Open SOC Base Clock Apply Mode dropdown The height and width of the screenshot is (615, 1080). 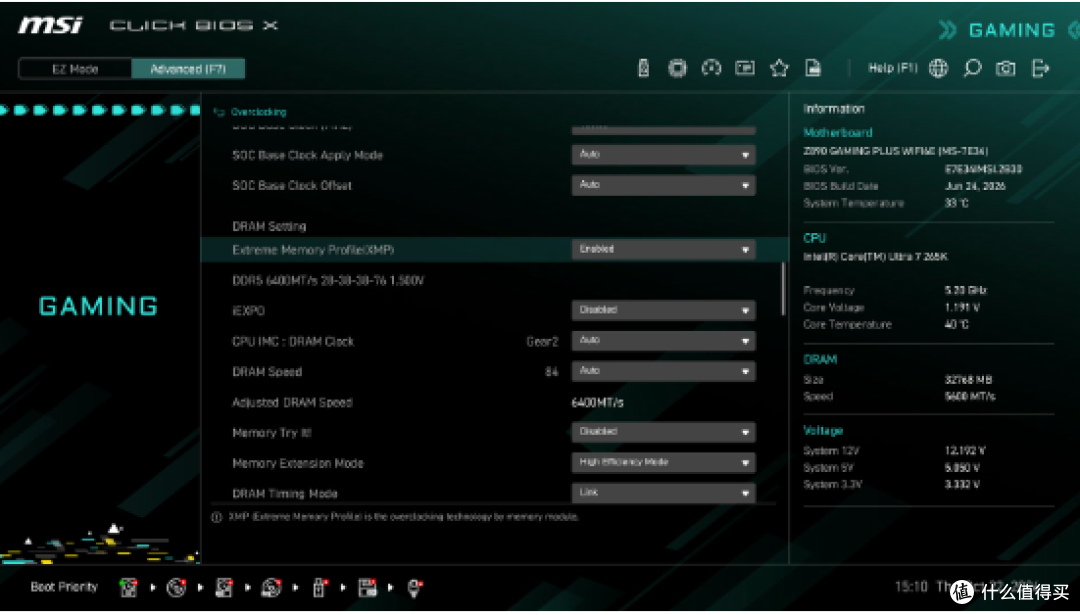[663, 155]
